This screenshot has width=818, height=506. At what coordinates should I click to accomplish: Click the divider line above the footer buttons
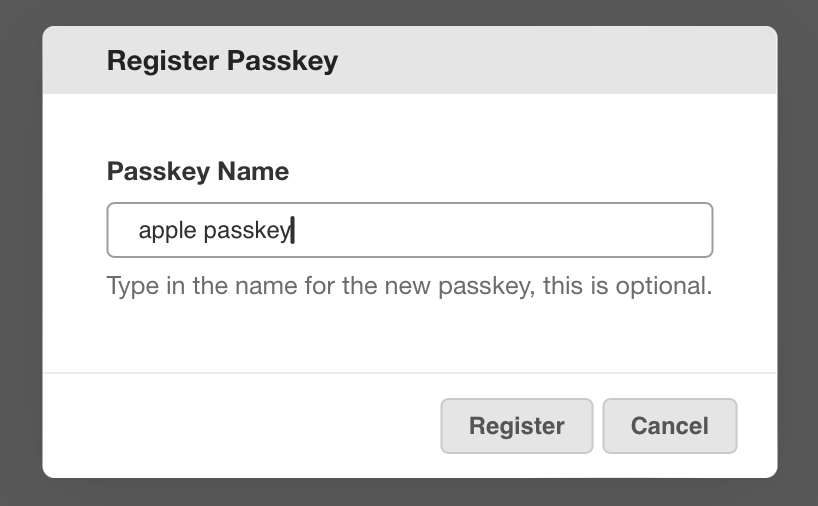[x=409, y=373]
